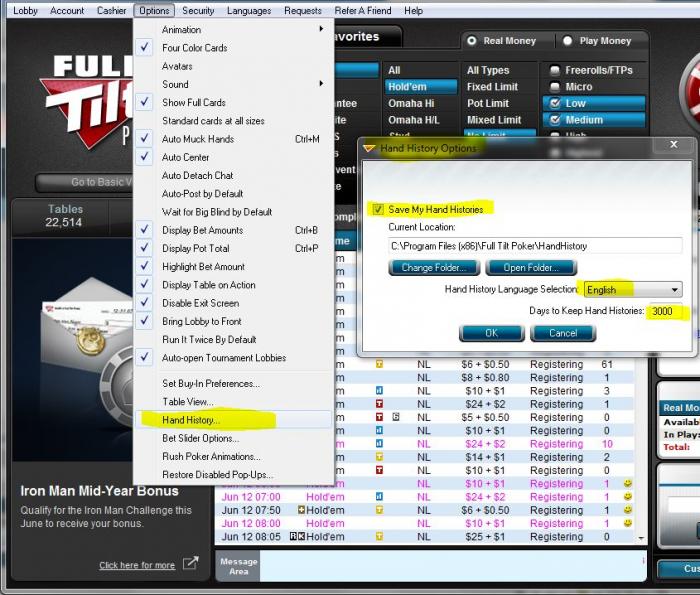
Task: Open Table View entry
Action: [x=234, y=402]
